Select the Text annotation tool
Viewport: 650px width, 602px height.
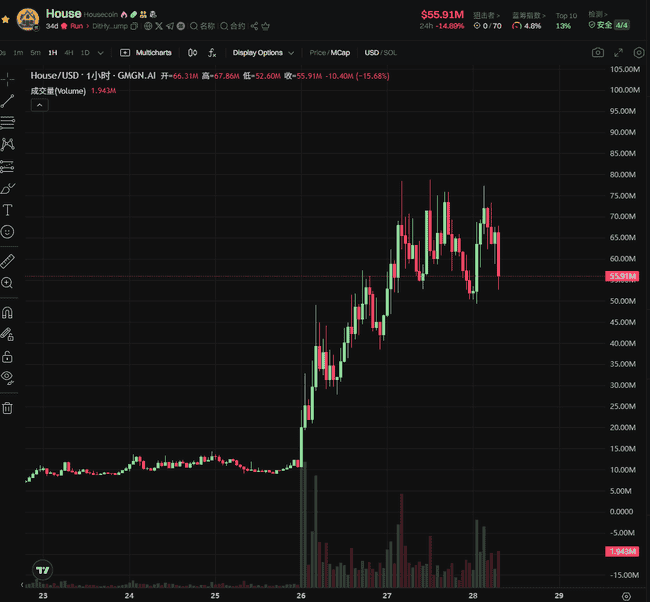coord(8,210)
